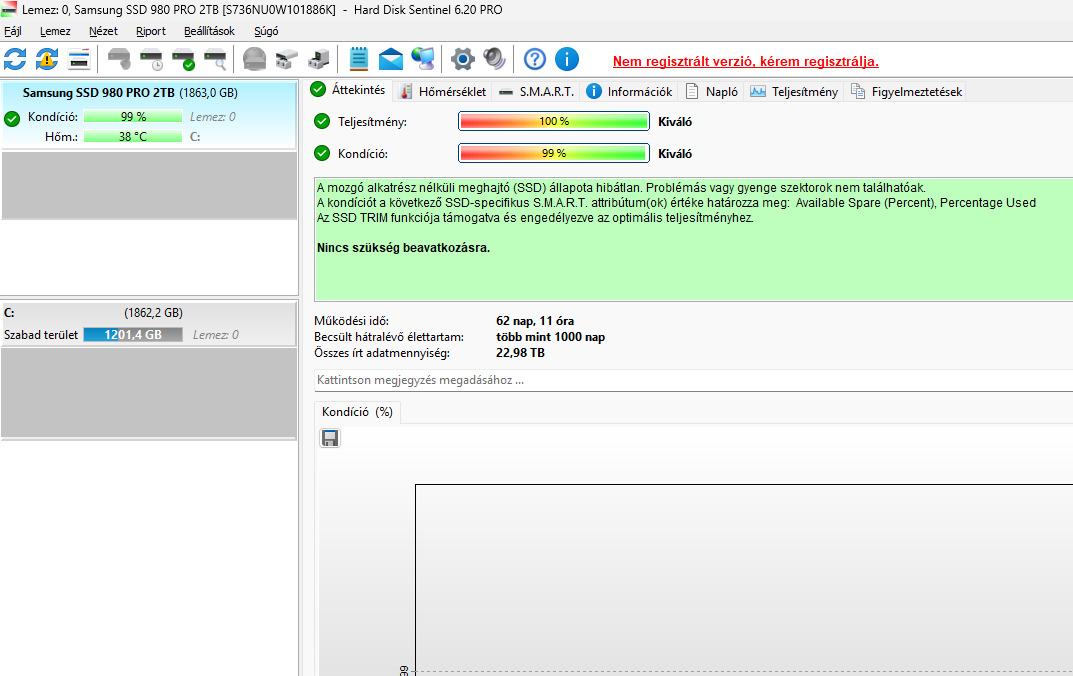This screenshot has height=676, width=1073.
Task: Click the disk icon with green checkmark
Action: coord(183,60)
